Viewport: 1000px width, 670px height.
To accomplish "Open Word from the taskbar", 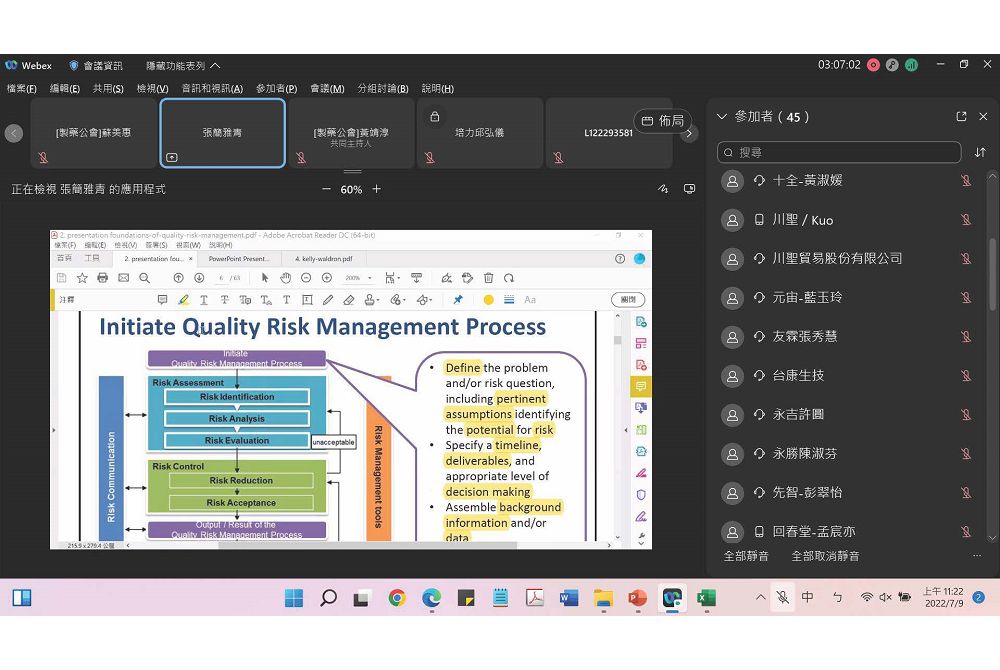I will [x=569, y=598].
